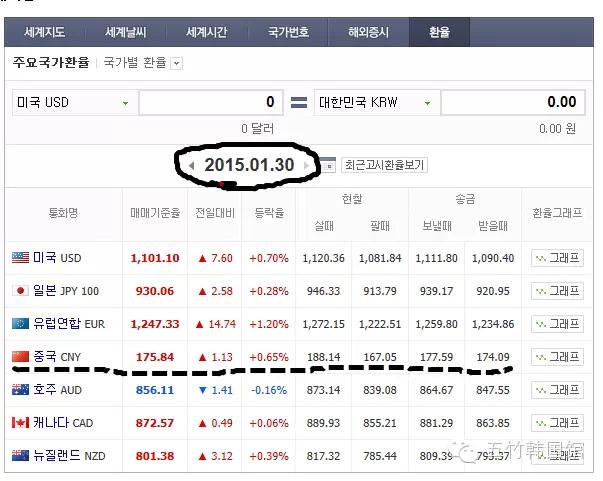Click the KRW amount input field
Viewport: 603px width, 481px height.
[512, 102]
